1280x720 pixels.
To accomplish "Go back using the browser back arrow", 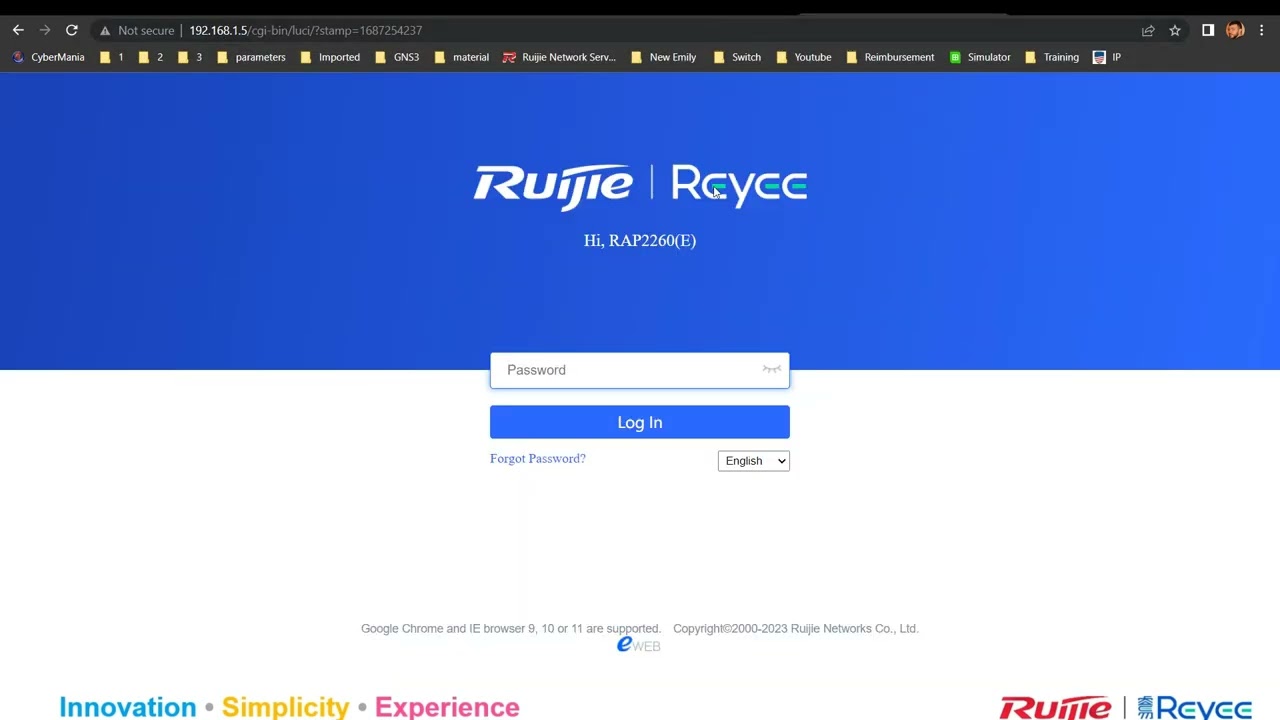I will click(x=18, y=30).
